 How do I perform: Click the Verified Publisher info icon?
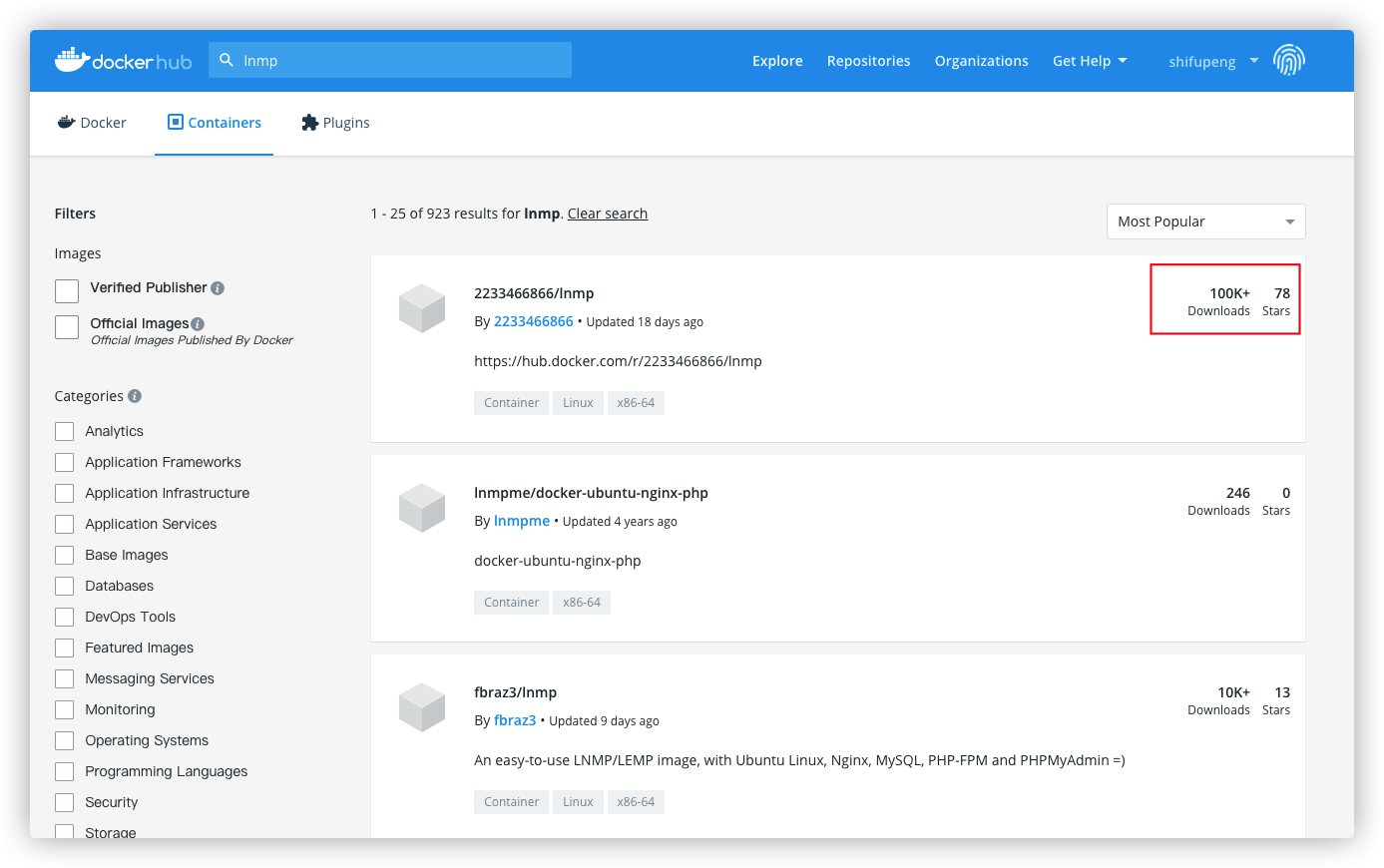(218, 288)
